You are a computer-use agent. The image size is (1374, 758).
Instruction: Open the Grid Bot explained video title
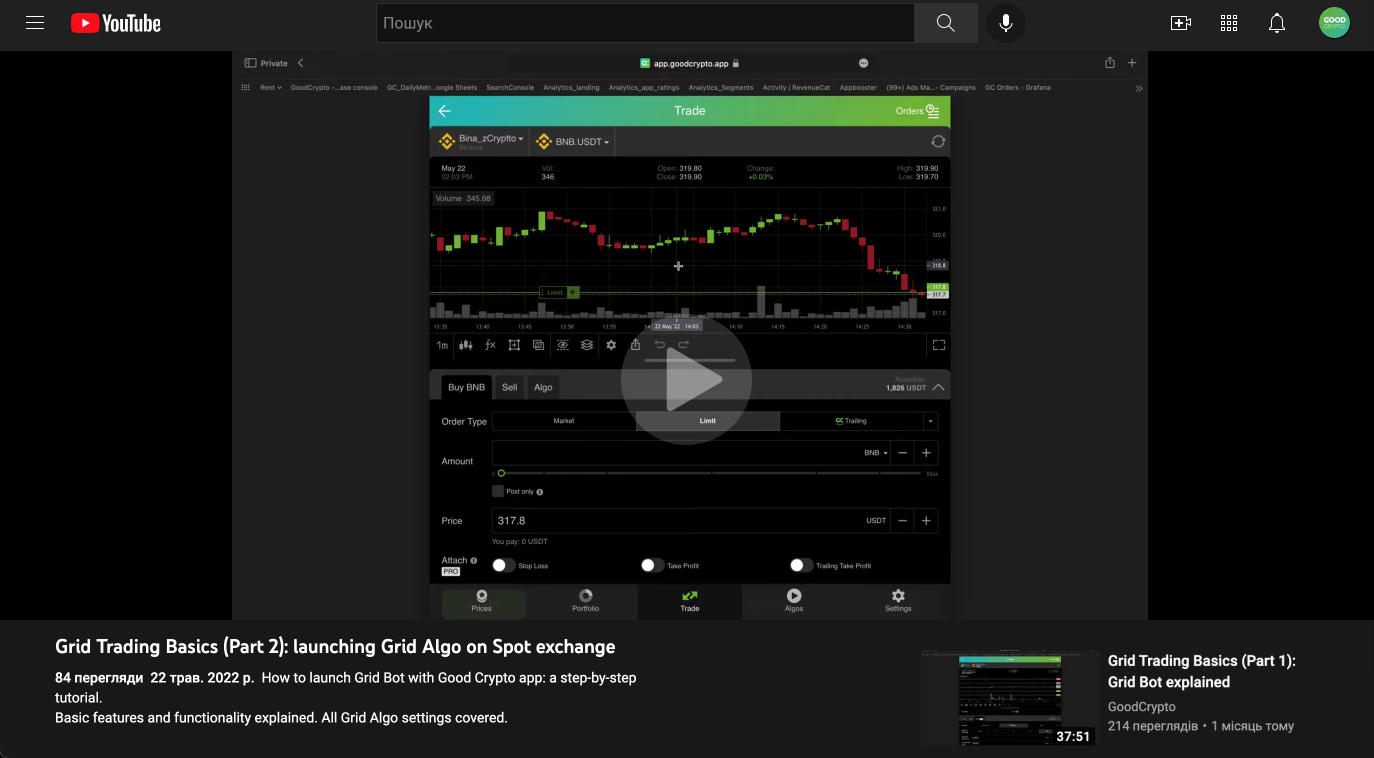pyautogui.click(x=1201, y=671)
